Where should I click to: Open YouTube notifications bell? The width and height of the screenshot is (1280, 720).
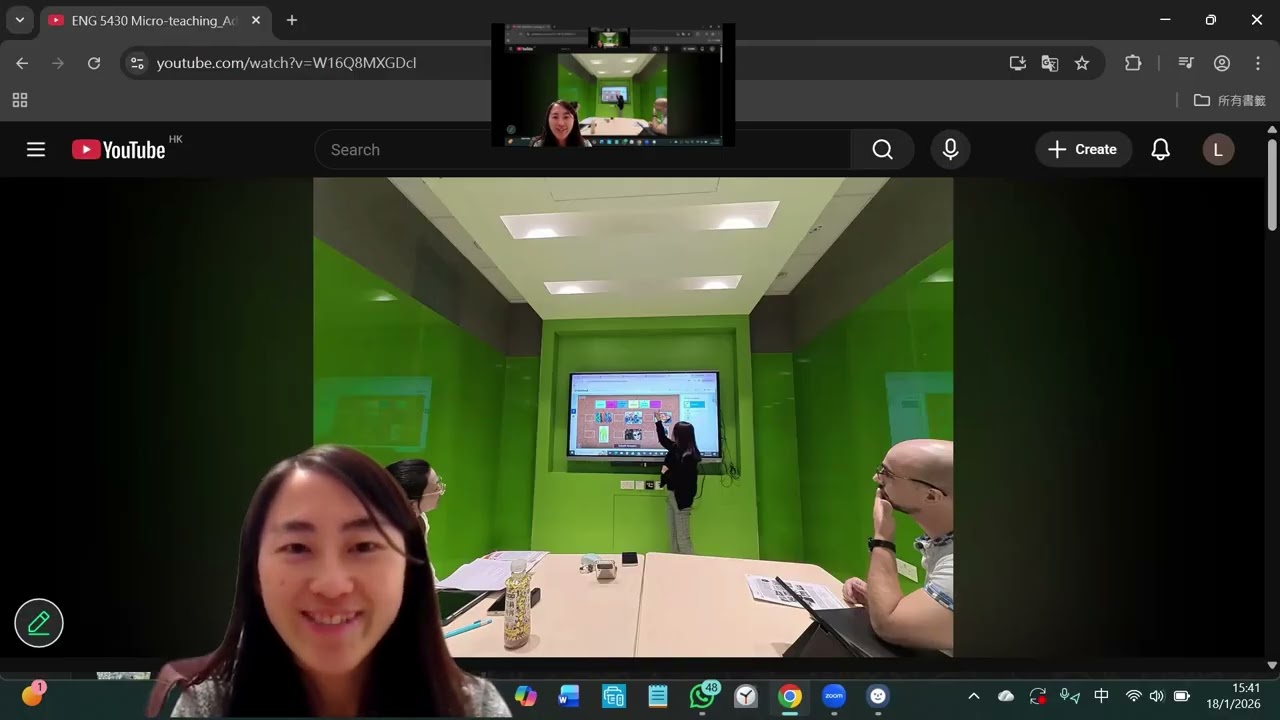(x=1160, y=150)
